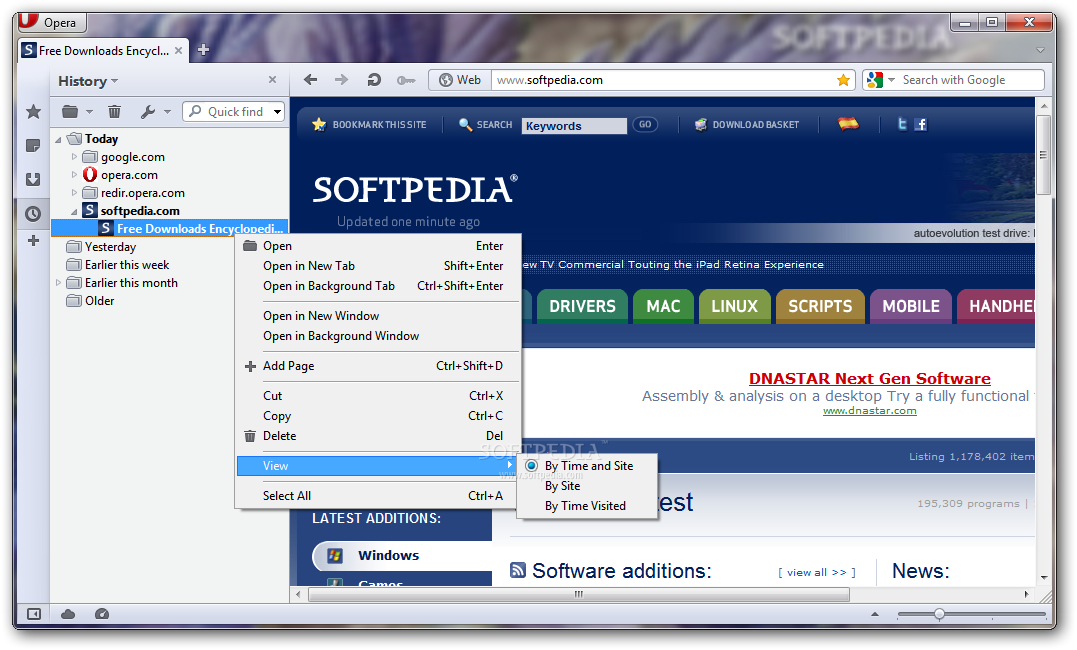This screenshot has width=1077, height=650.
Task: Click the vertical page scrollbar thumb
Action: click(x=1043, y=155)
